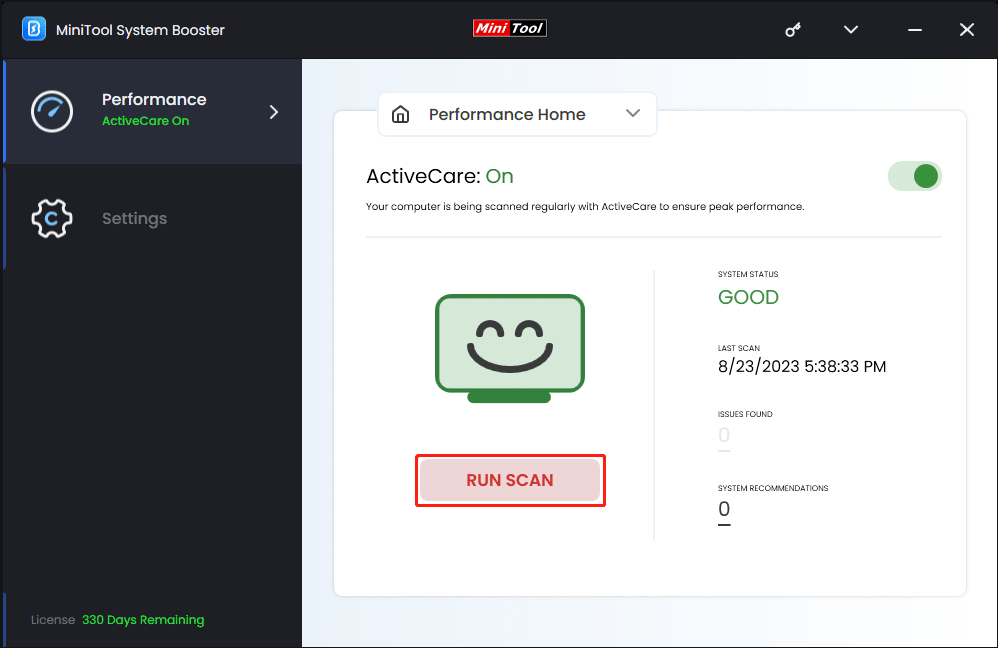Screen dimensions: 998x648
Task: Click the License label in sidebar footer
Action: click(x=53, y=620)
